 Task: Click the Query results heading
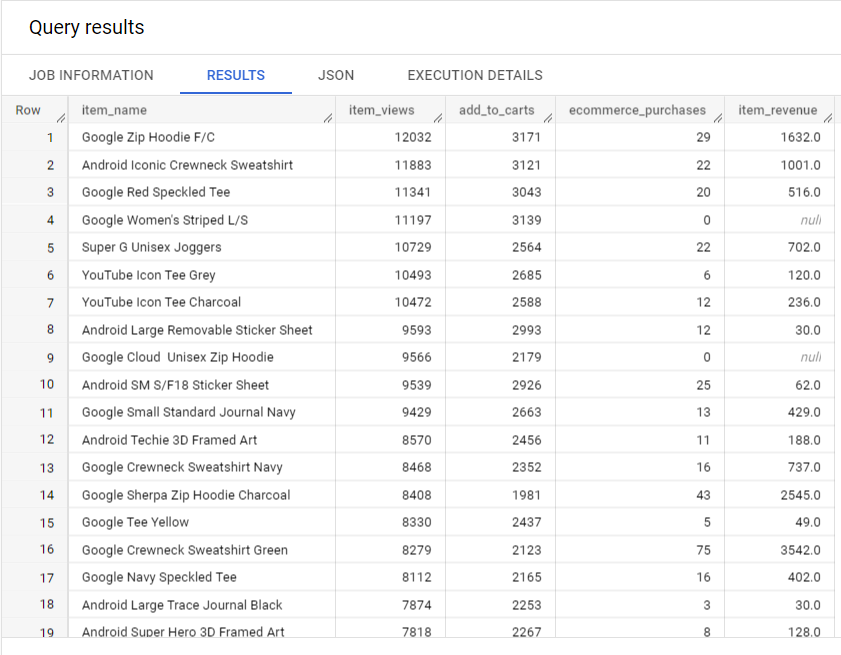coord(86,27)
